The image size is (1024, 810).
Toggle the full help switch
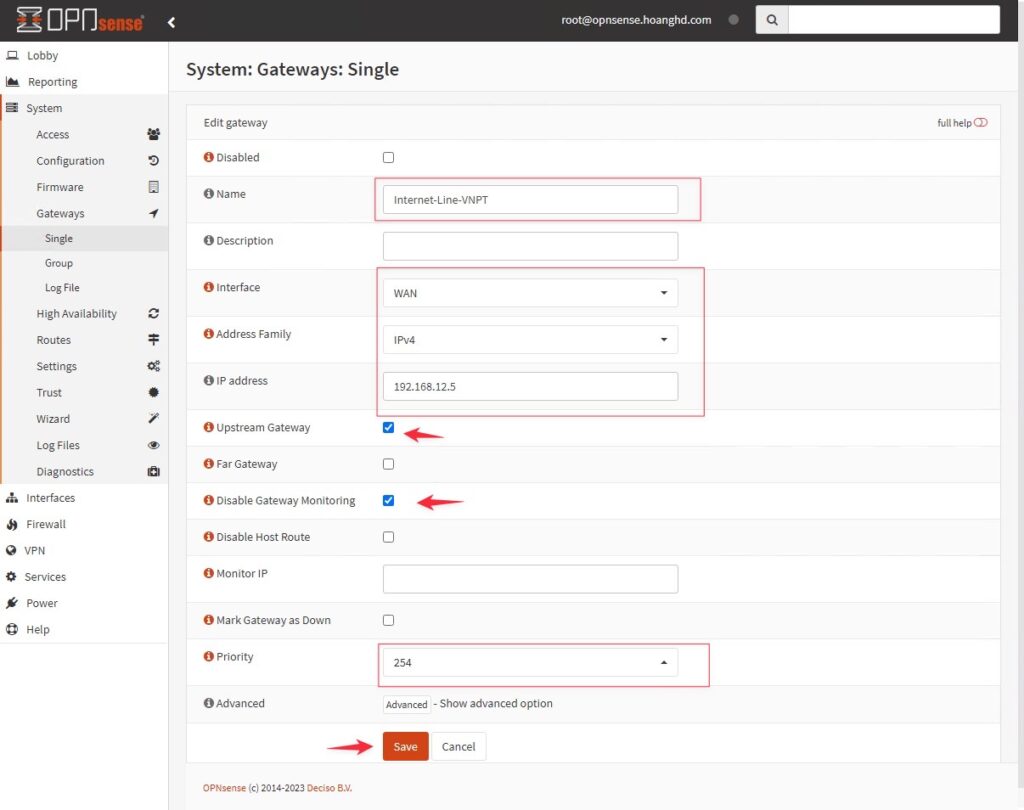coord(980,123)
